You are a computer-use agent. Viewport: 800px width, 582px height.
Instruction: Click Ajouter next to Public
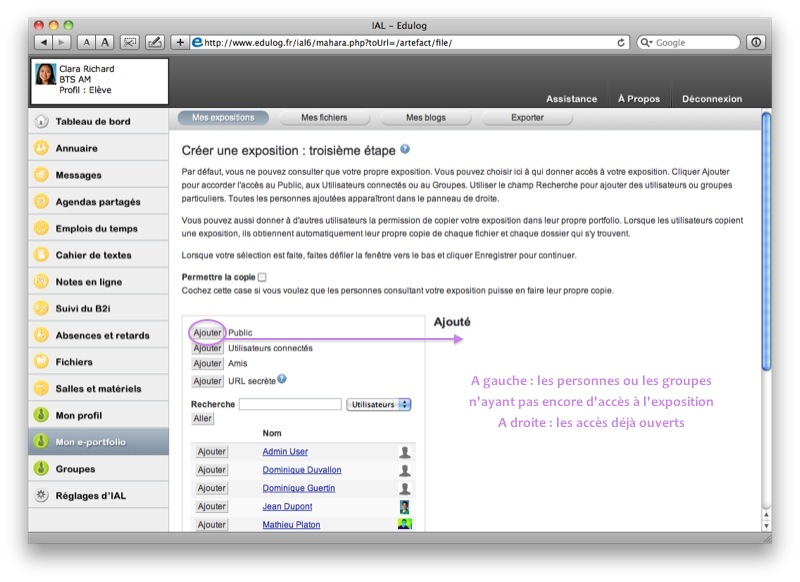click(x=207, y=332)
